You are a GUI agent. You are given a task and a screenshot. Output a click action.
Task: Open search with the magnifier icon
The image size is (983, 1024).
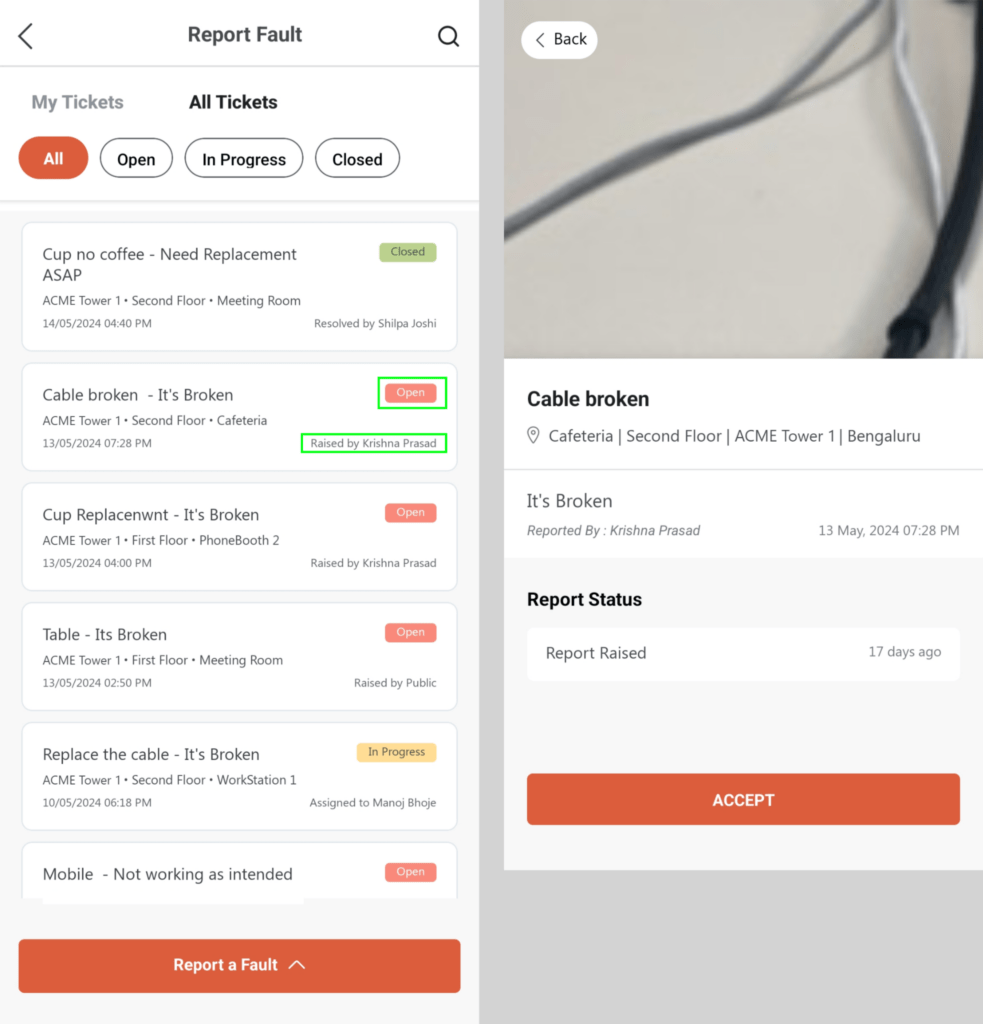point(448,36)
